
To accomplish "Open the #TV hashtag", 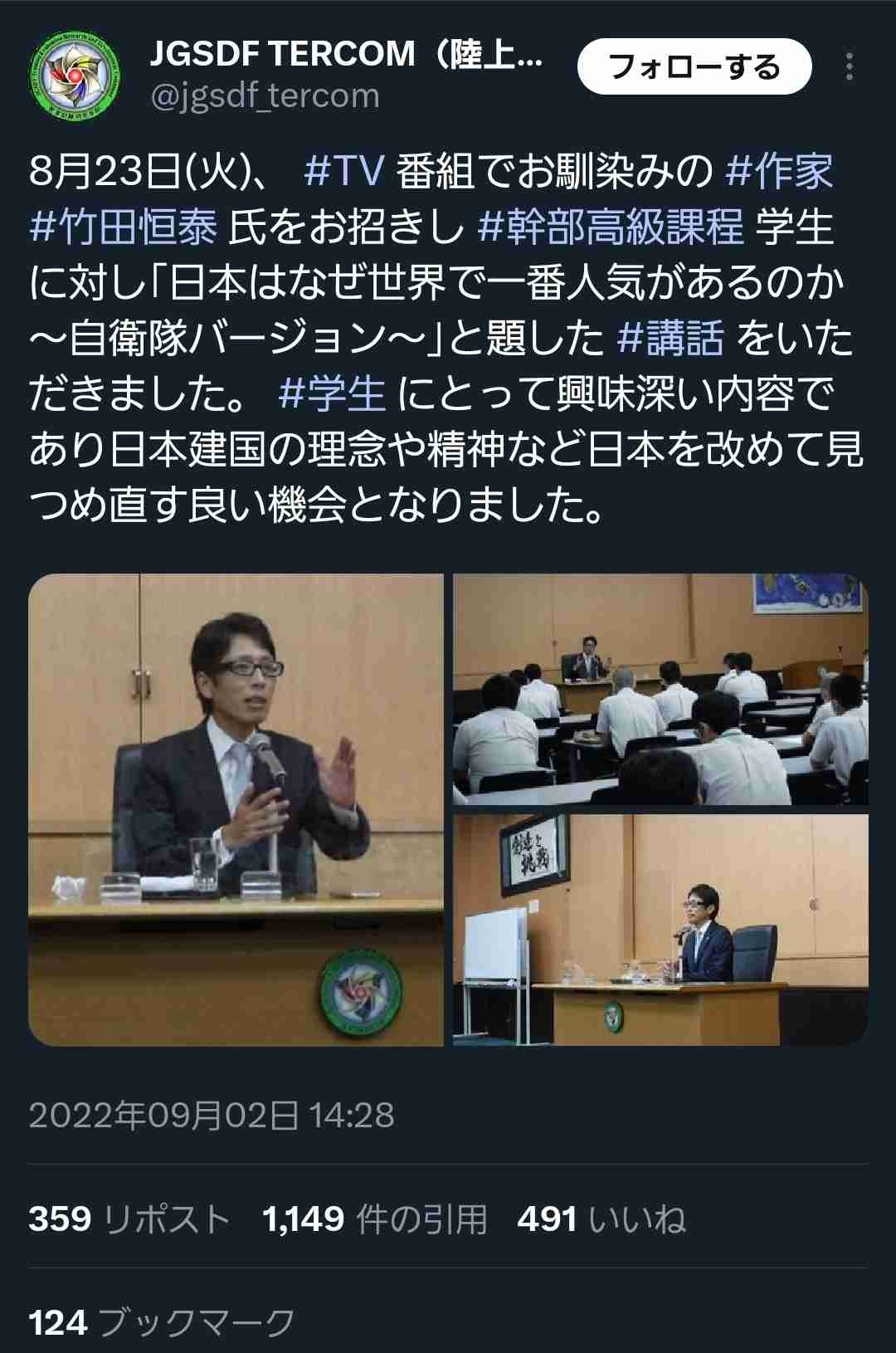I will tap(344, 172).
